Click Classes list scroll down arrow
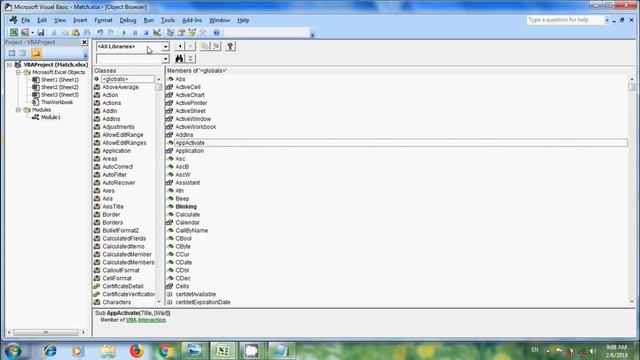The image size is (640, 360). click(158, 302)
